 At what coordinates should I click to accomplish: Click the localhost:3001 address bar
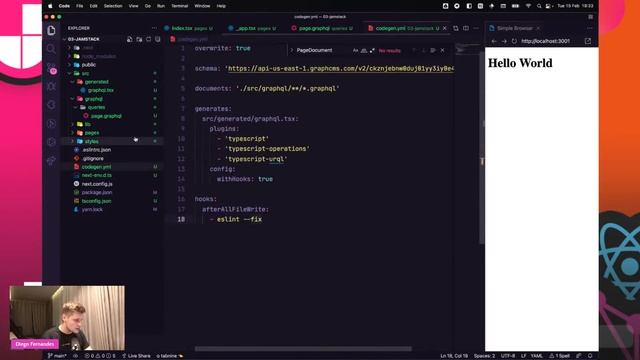tap(551, 41)
